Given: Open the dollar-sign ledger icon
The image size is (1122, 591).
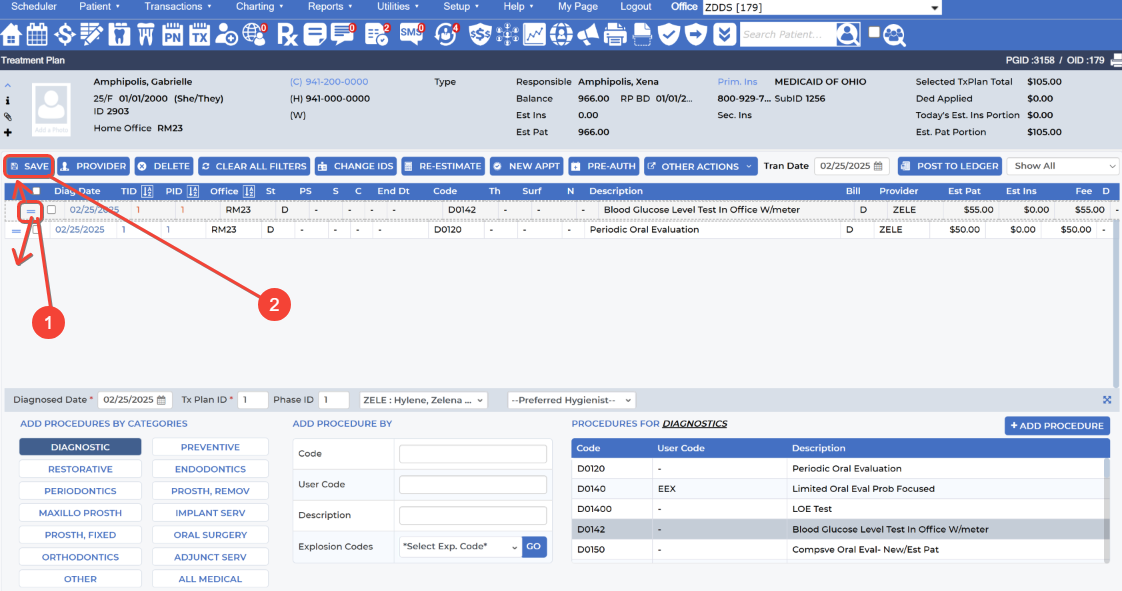Looking at the screenshot, I should [x=64, y=34].
